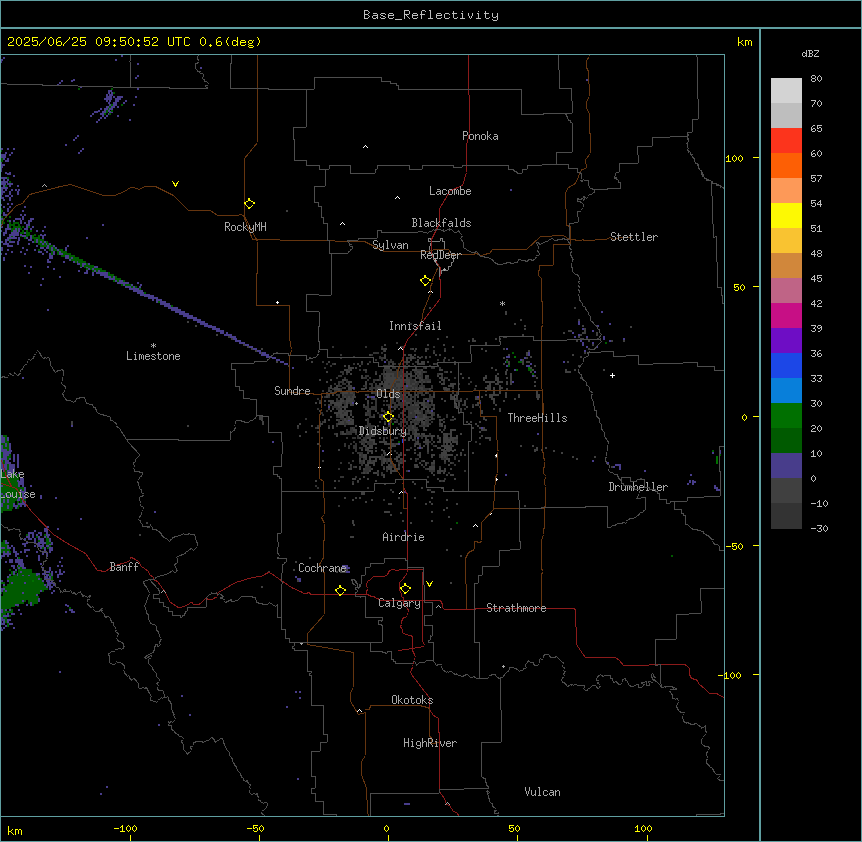The image size is (862, 842).
Task: Click the Cochrane town label
Action: pyautogui.click(x=322, y=568)
